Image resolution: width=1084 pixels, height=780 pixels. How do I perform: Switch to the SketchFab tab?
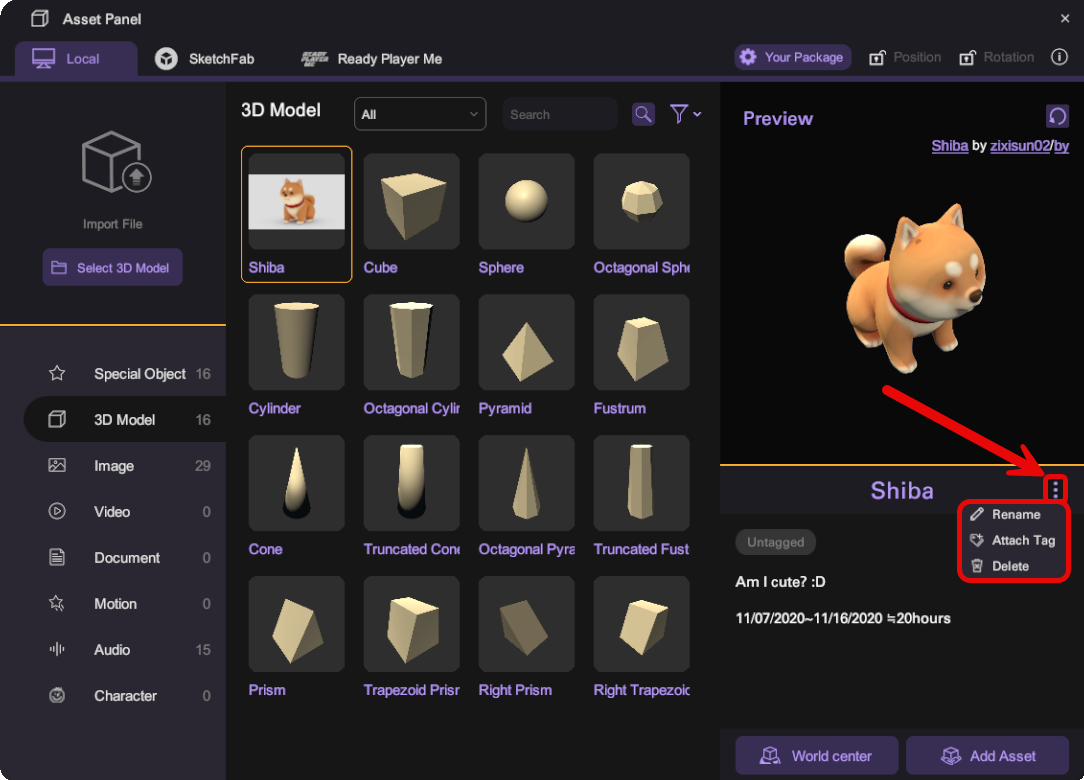(205, 59)
